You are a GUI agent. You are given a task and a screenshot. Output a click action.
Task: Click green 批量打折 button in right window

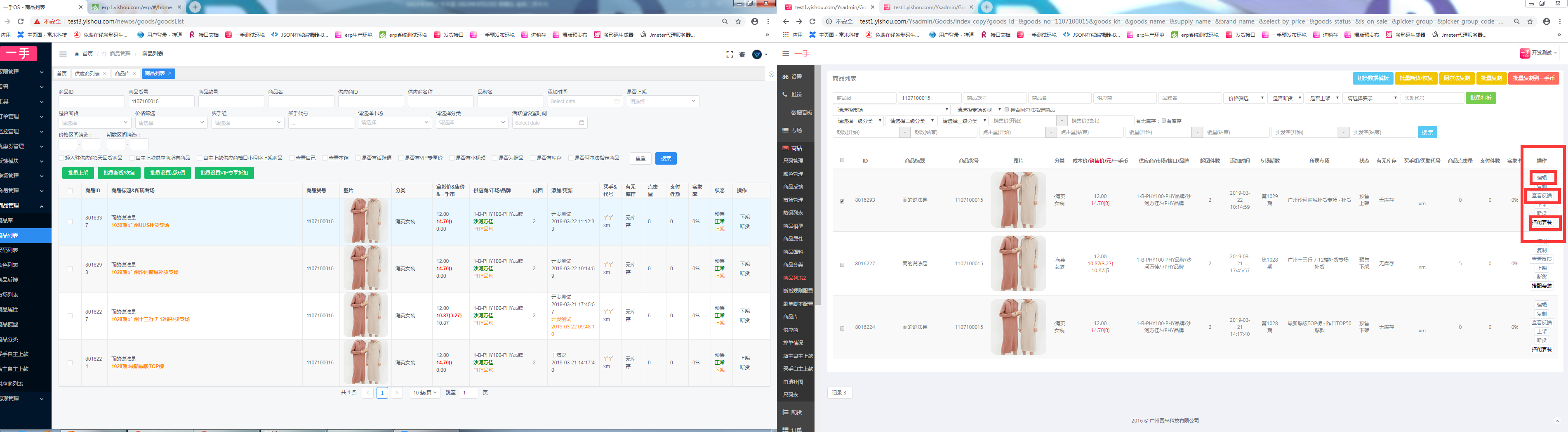click(x=1480, y=98)
